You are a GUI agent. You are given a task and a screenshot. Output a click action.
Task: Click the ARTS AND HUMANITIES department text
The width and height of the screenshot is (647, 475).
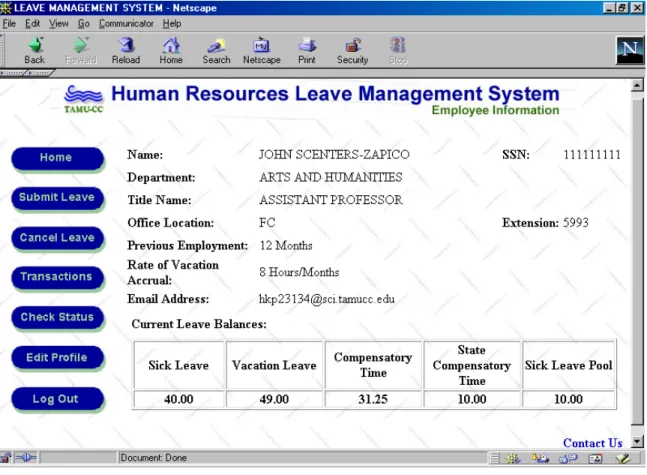coord(331,177)
